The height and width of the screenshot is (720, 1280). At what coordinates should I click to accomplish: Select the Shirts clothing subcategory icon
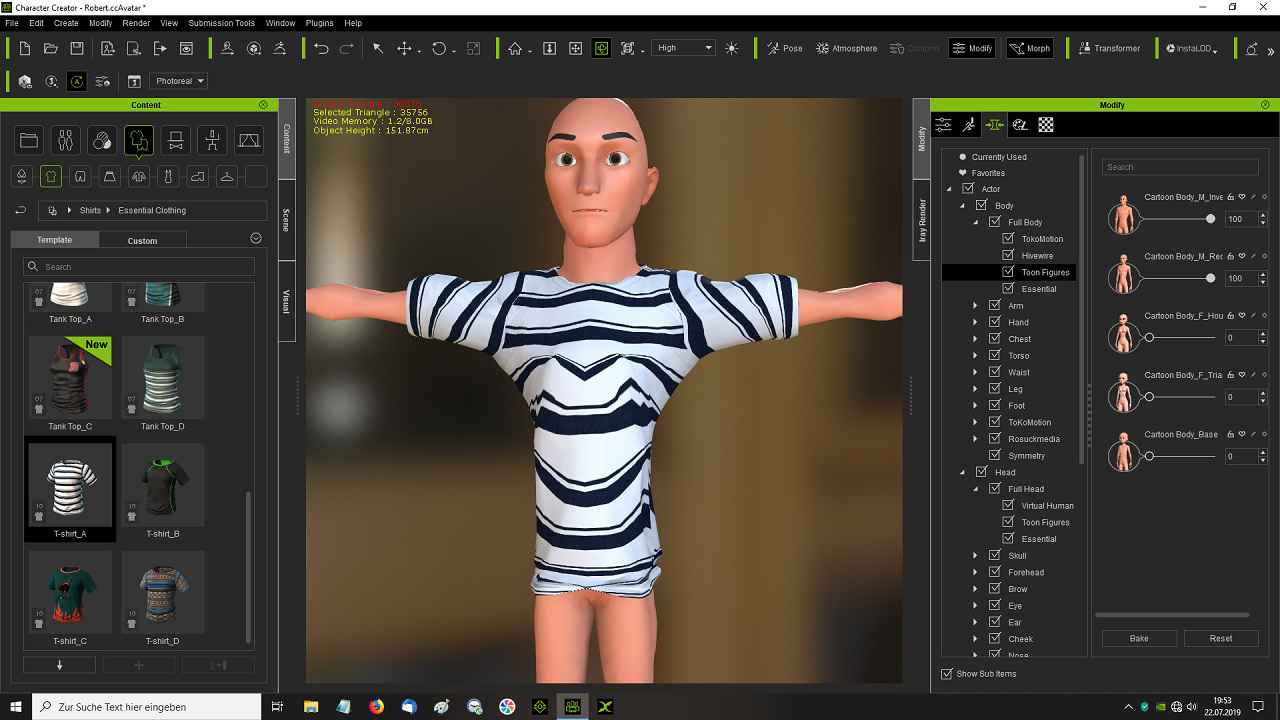(51, 177)
